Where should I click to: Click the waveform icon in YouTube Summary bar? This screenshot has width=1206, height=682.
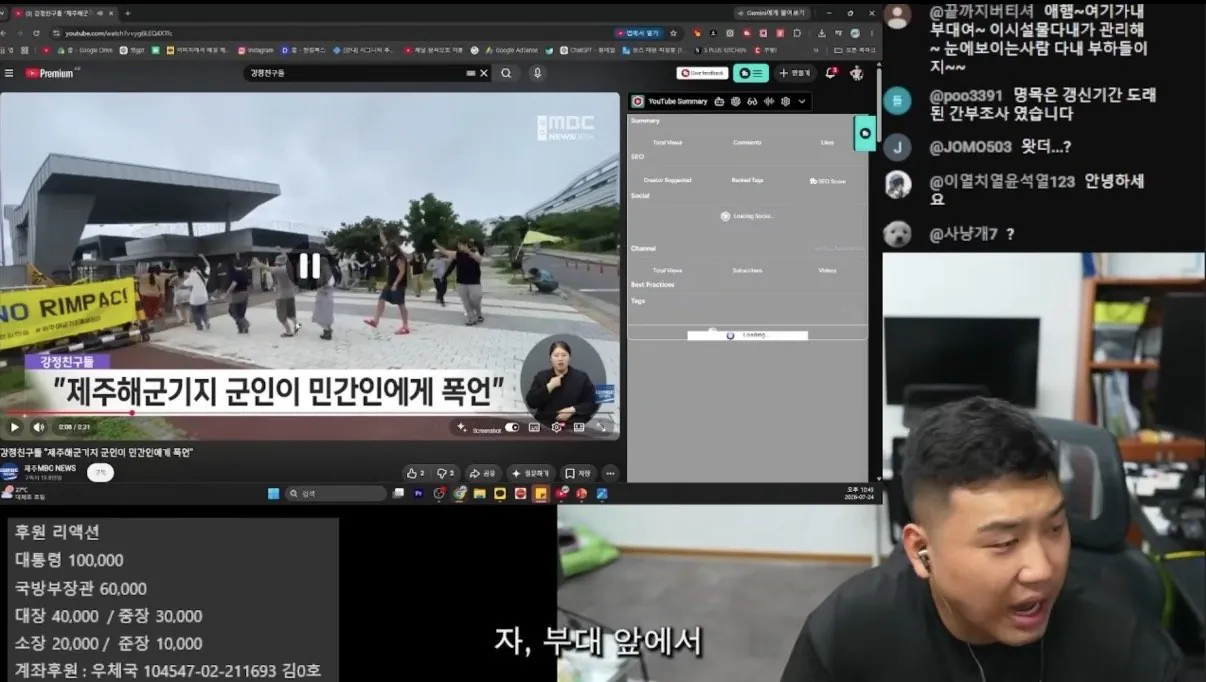(770, 101)
